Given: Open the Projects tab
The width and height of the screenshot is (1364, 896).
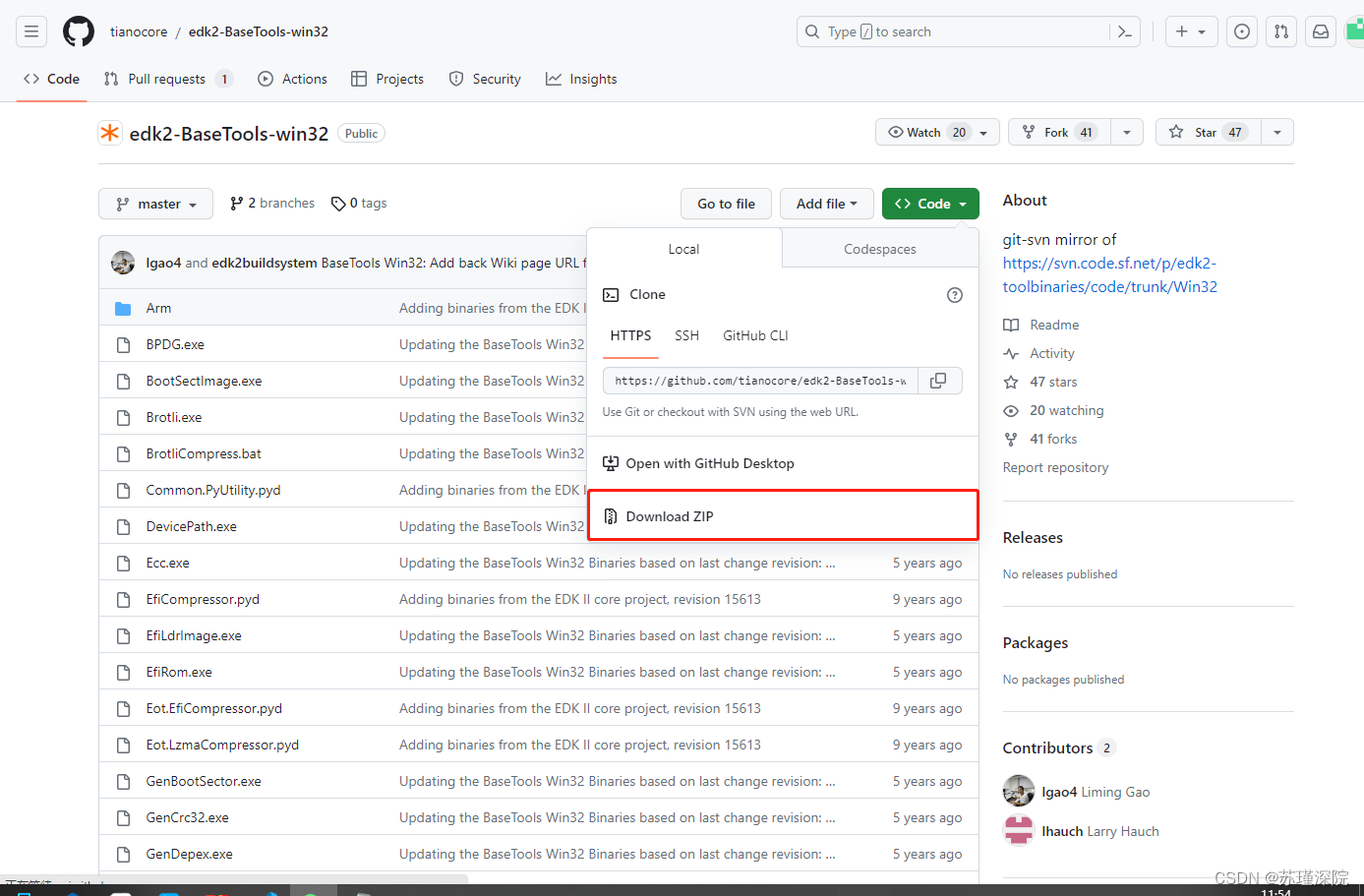Looking at the screenshot, I should pyautogui.click(x=387, y=79).
